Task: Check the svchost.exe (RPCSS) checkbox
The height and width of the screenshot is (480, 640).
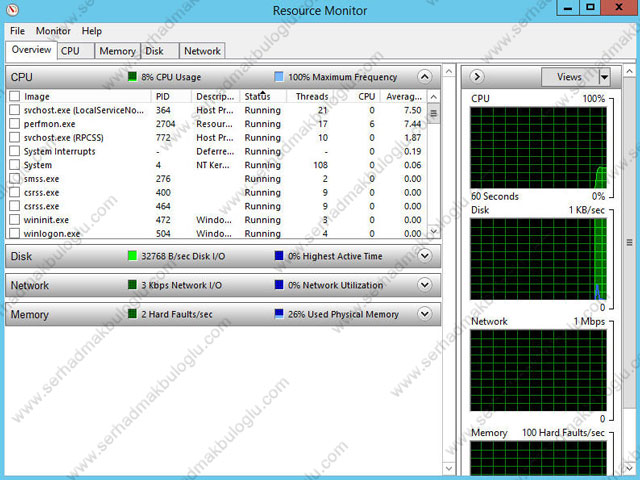Action: 14,138
